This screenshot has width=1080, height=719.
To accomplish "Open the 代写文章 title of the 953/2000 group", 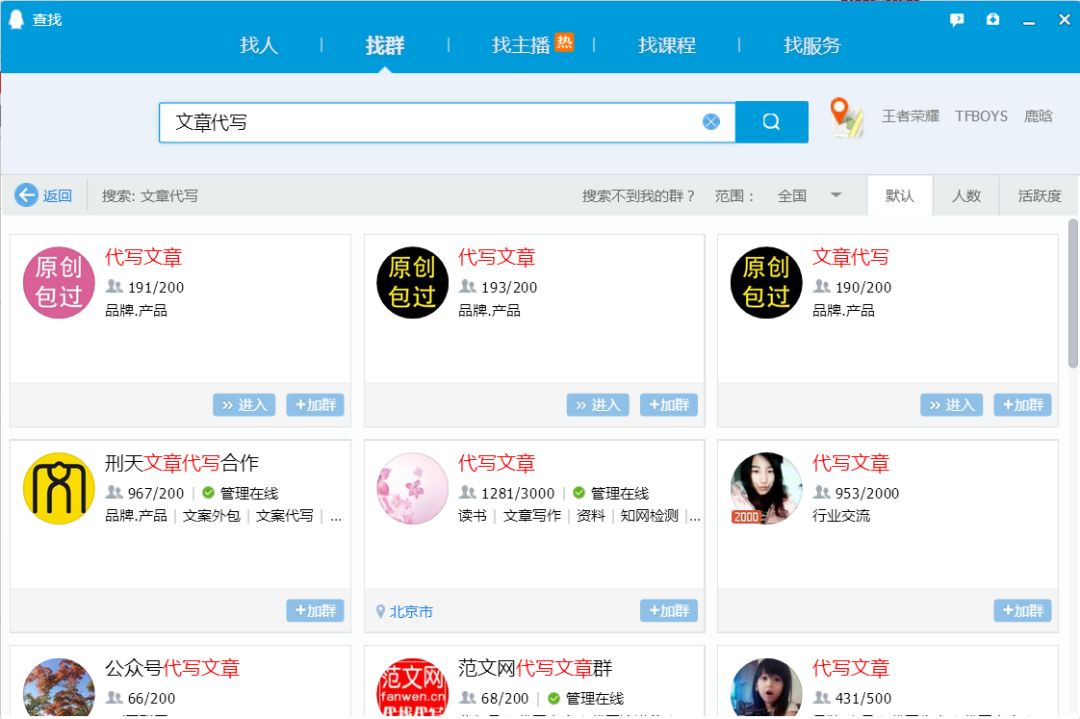I will [851, 463].
